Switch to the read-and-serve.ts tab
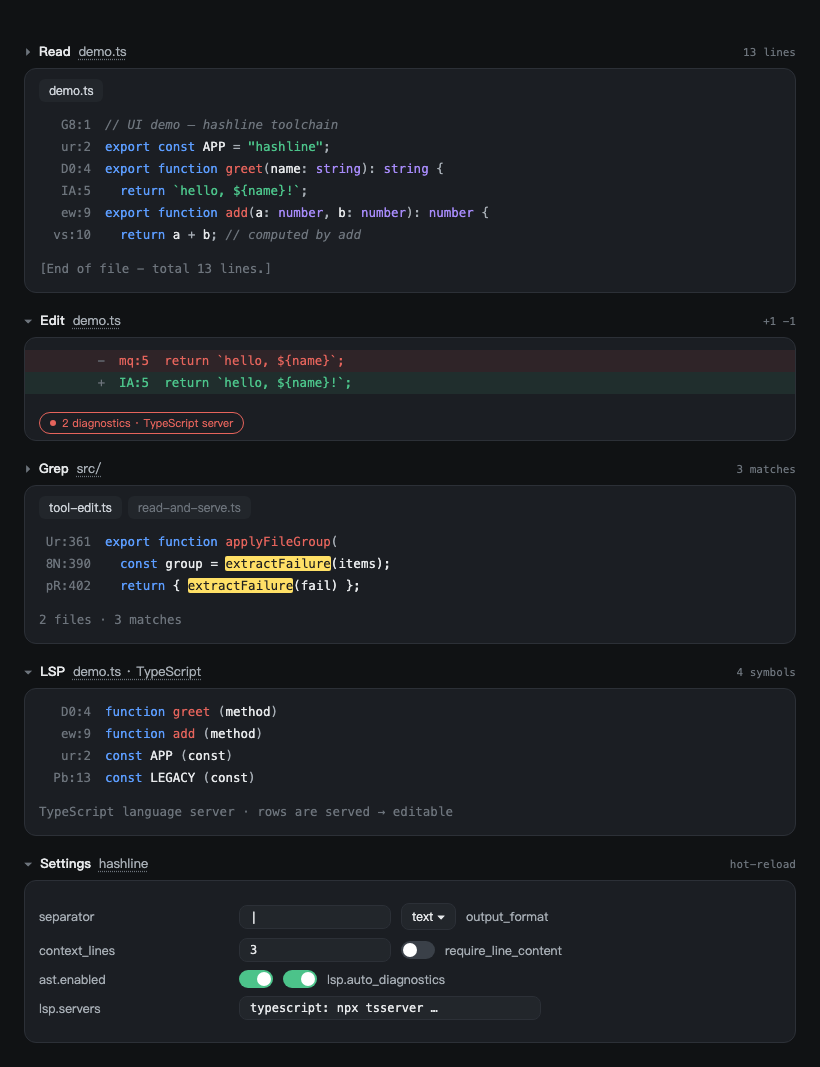This screenshot has height=1067, width=820. pos(189,508)
